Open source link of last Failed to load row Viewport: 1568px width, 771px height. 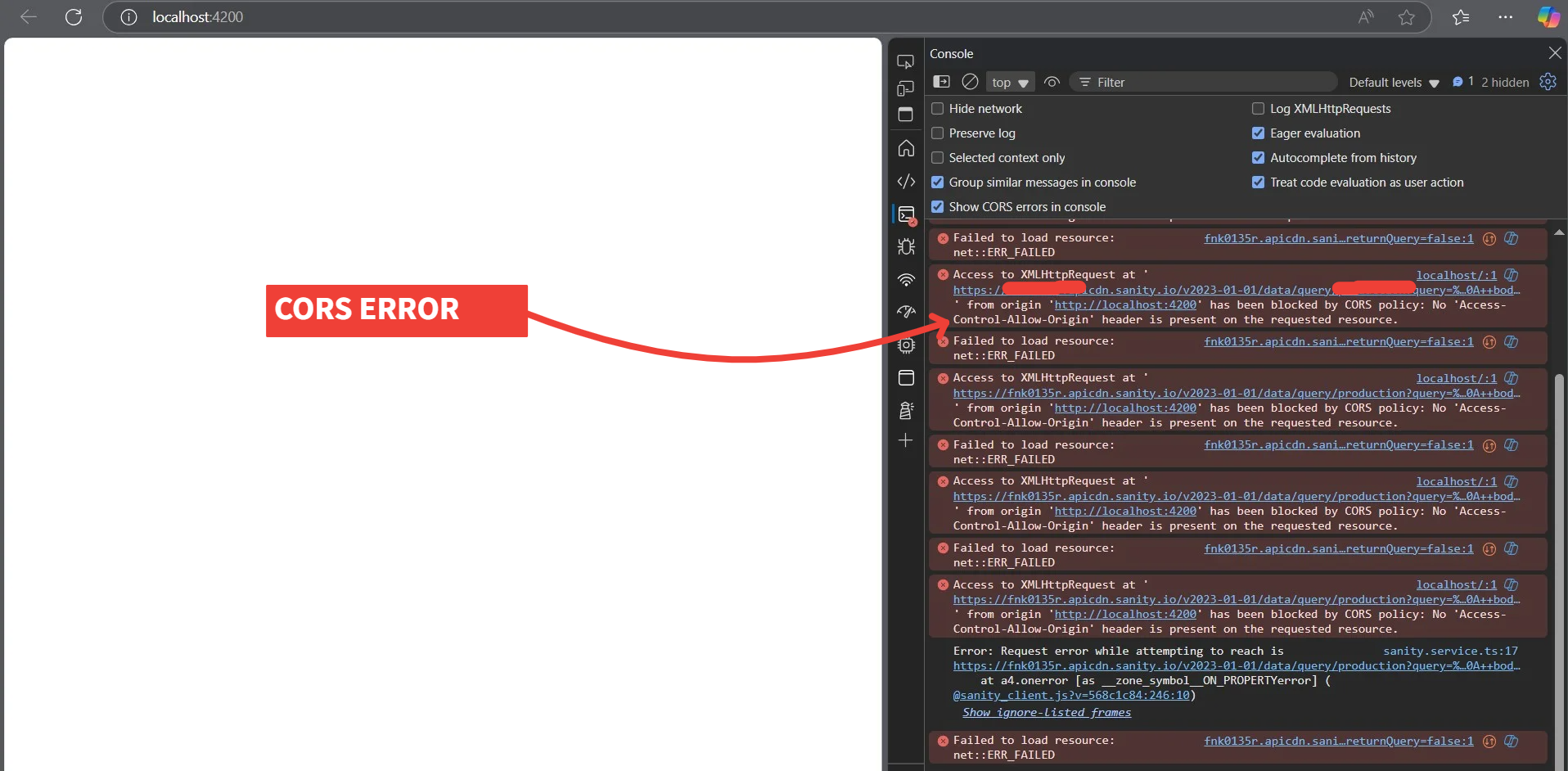coord(1338,741)
